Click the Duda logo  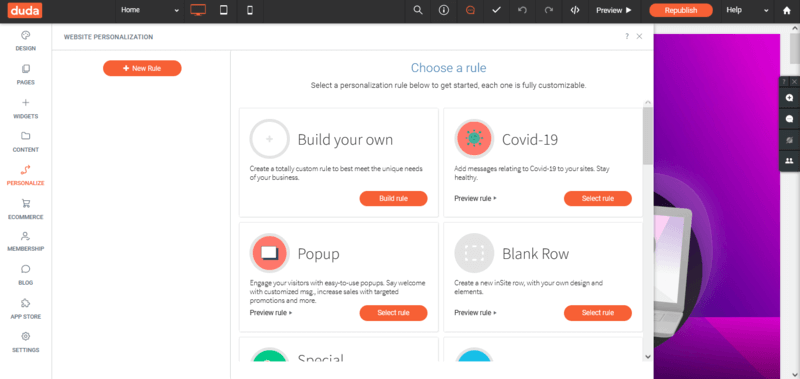point(25,10)
